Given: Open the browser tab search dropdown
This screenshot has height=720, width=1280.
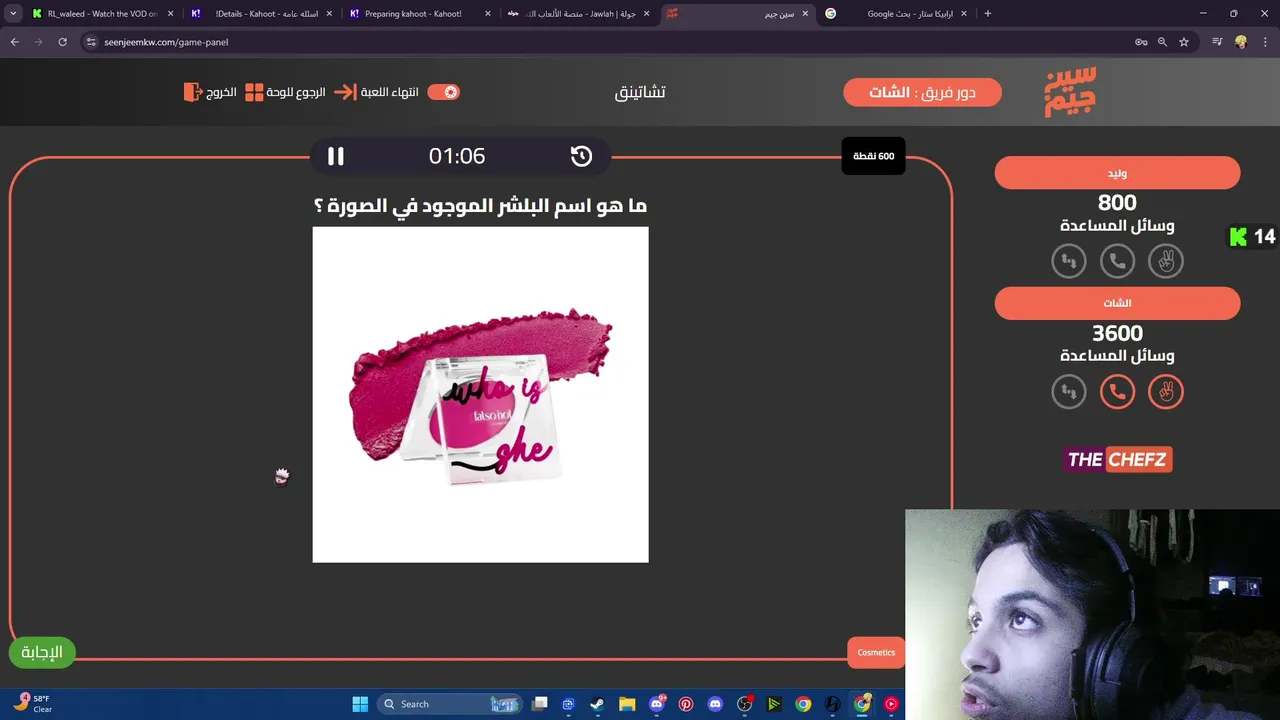Looking at the screenshot, I should [x=13, y=14].
